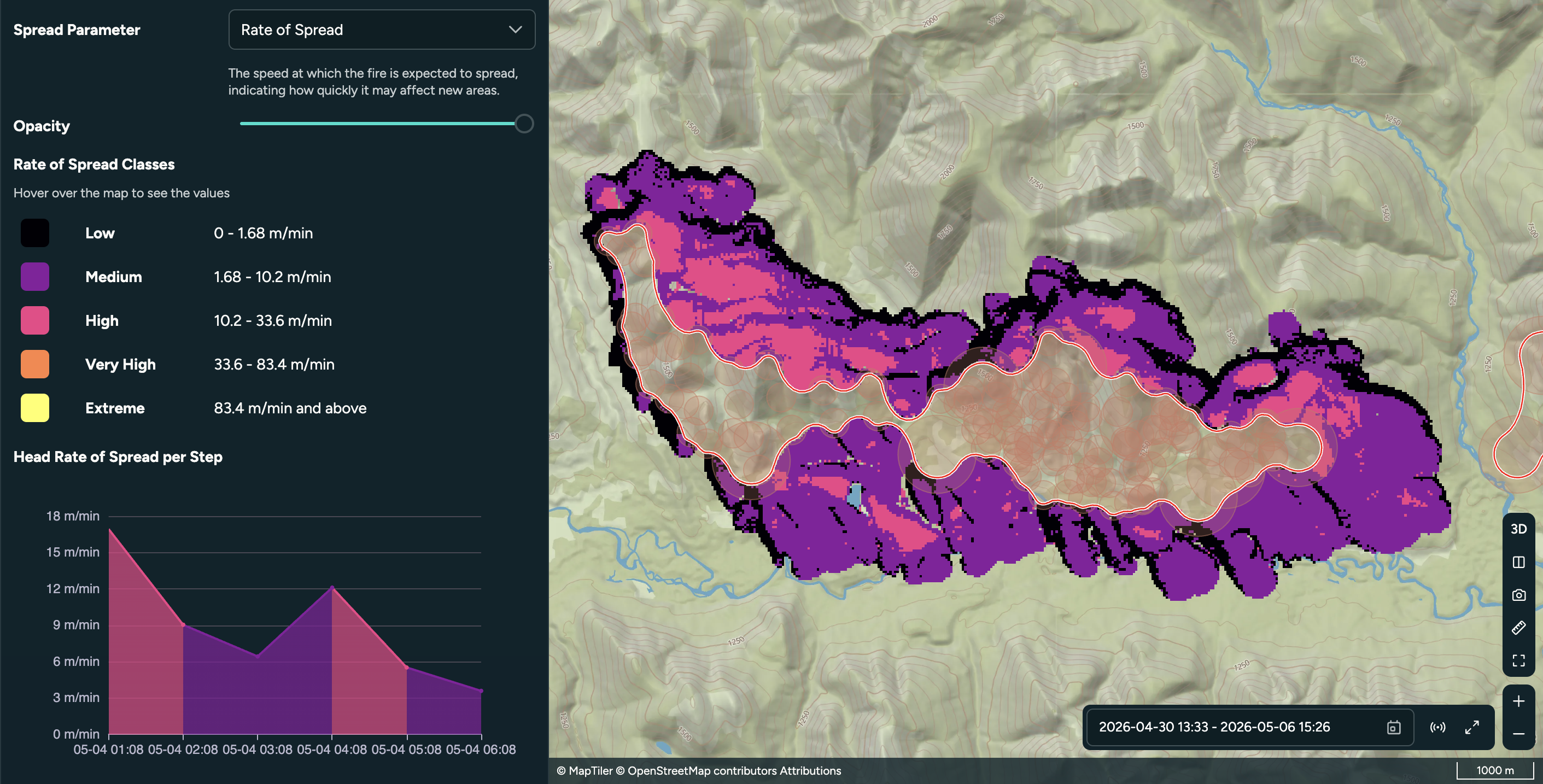The width and height of the screenshot is (1543, 784).
Task: Zoom in with the plus button
Action: coord(1518,701)
